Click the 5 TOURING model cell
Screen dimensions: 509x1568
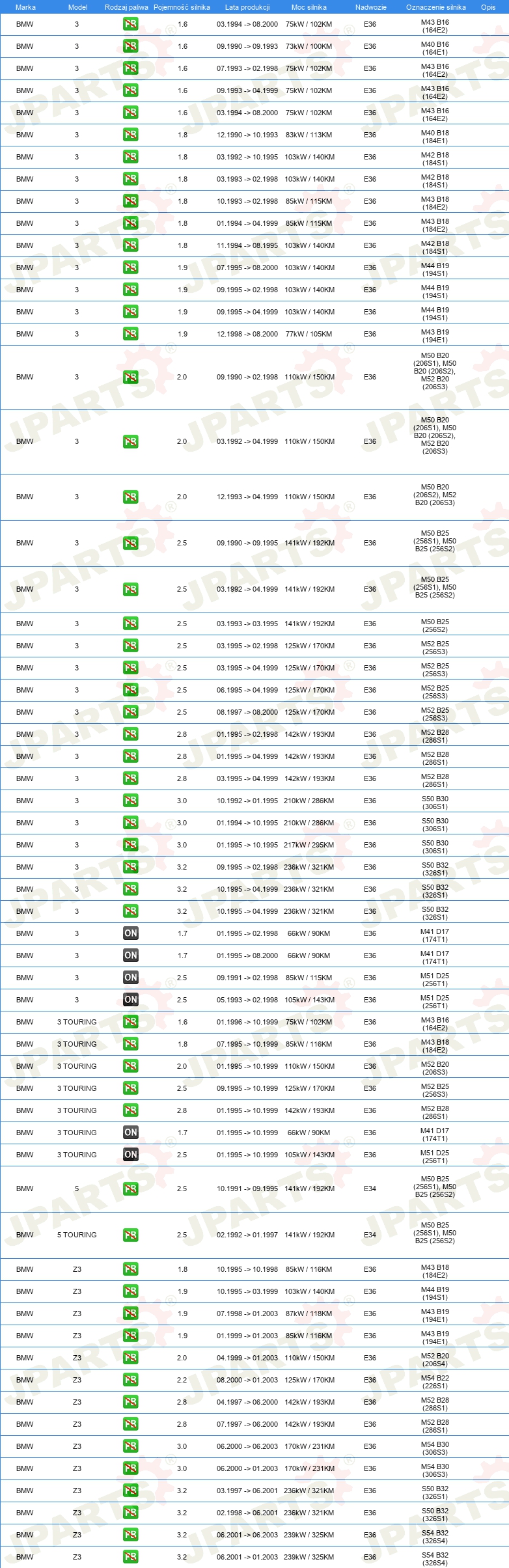[77, 1235]
